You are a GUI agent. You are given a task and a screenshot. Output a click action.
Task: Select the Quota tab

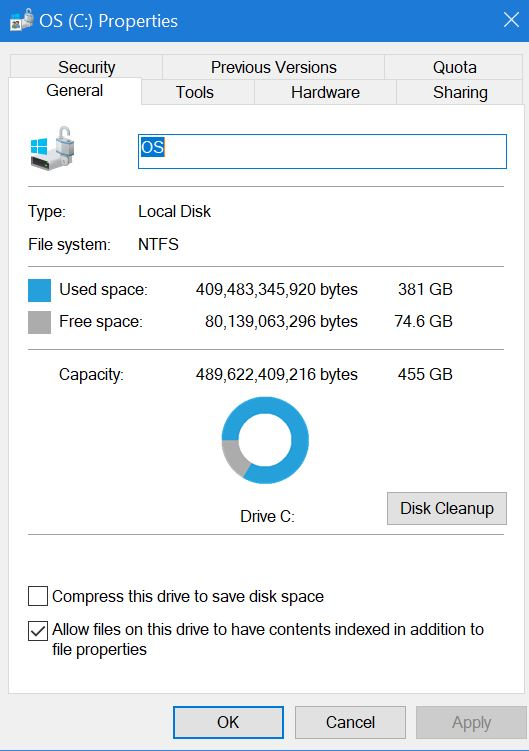(454, 67)
